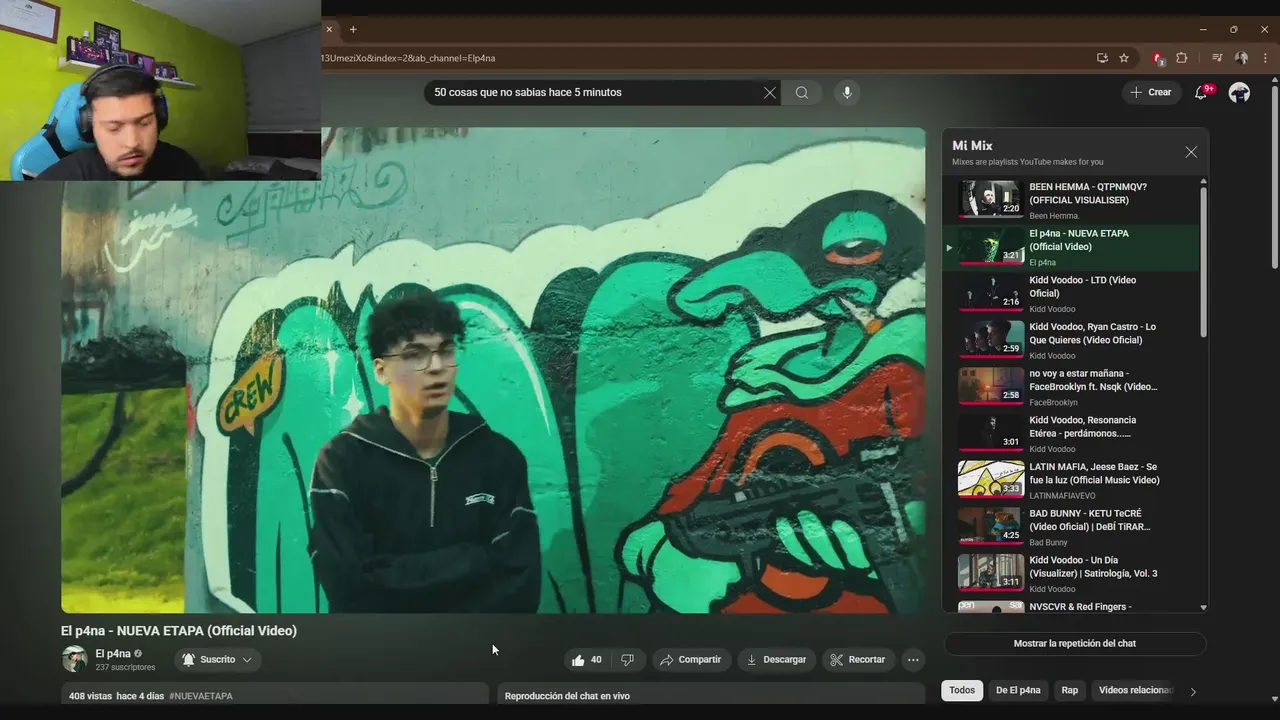
Task: Play BEEN HEMMA - QTPNMQV? in the mix
Action: pyautogui.click(x=1070, y=200)
